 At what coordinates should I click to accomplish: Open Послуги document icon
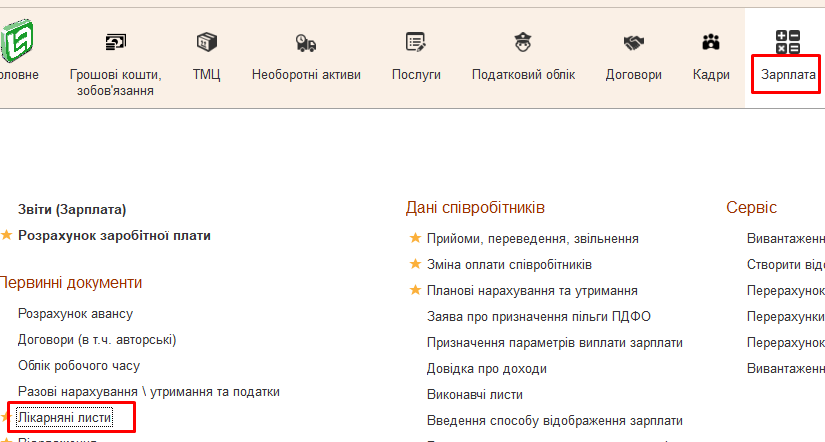pyautogui.click(x=416, y=42)
